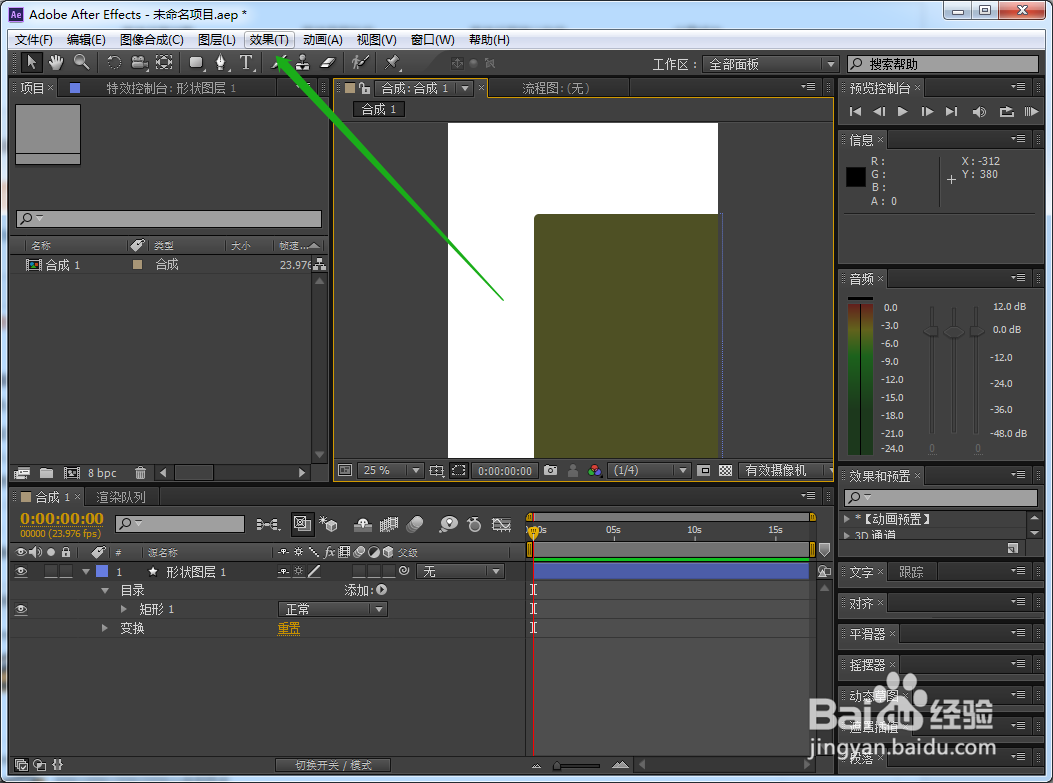Click the 0:00:00:00 timecode in viewer

click(505, 471)
